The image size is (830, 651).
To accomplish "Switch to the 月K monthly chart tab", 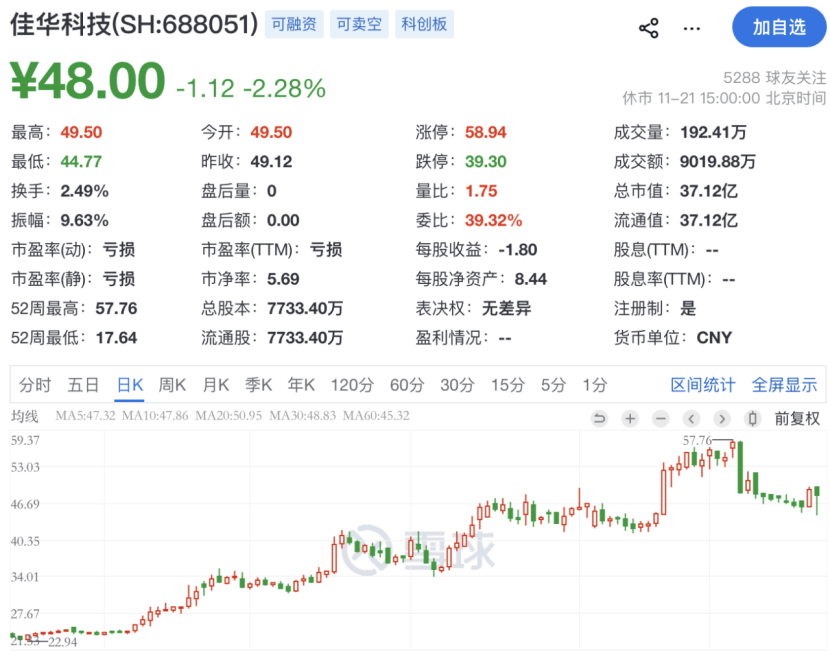I will [x=216, y=384].
